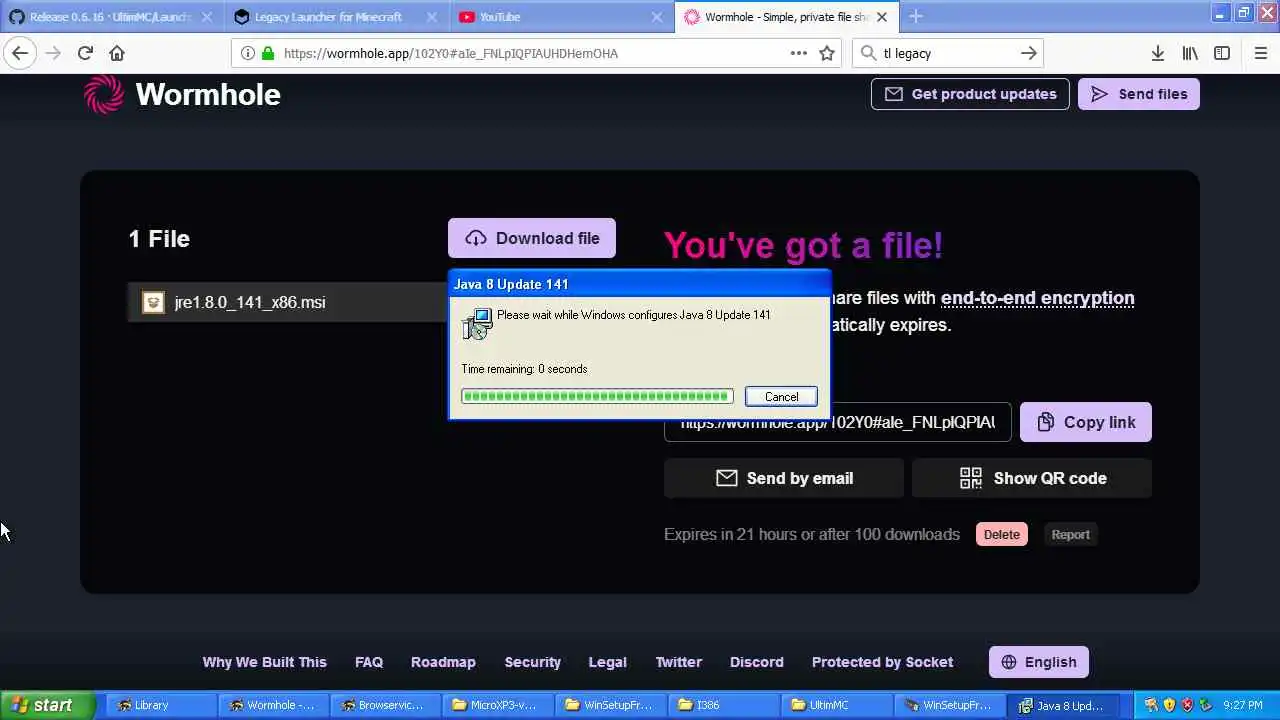This screenshot has height=720, width=1280.
Task: Click Send by email button
Action: 784,478
